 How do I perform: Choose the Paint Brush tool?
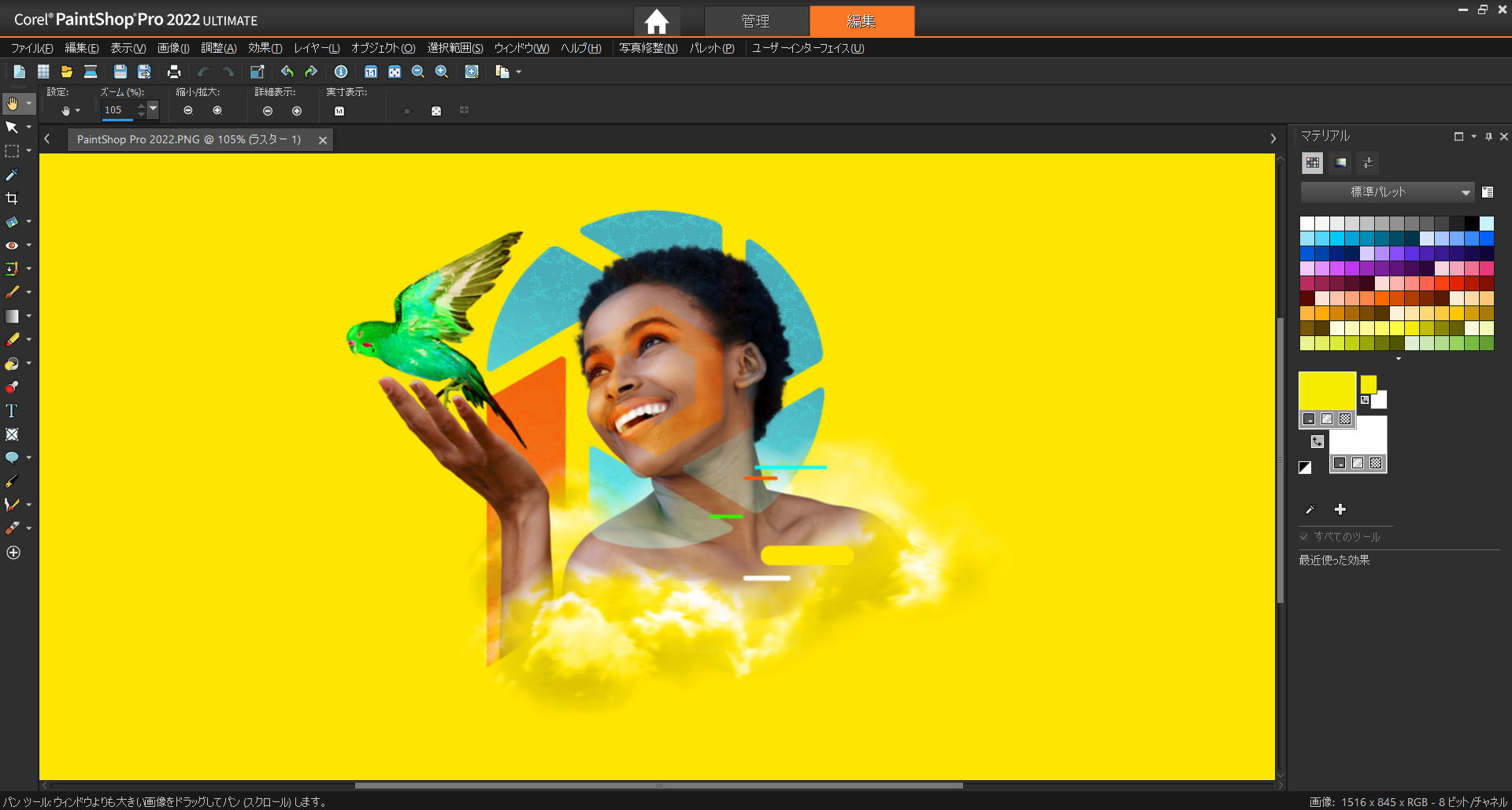[x=12, y=293]
